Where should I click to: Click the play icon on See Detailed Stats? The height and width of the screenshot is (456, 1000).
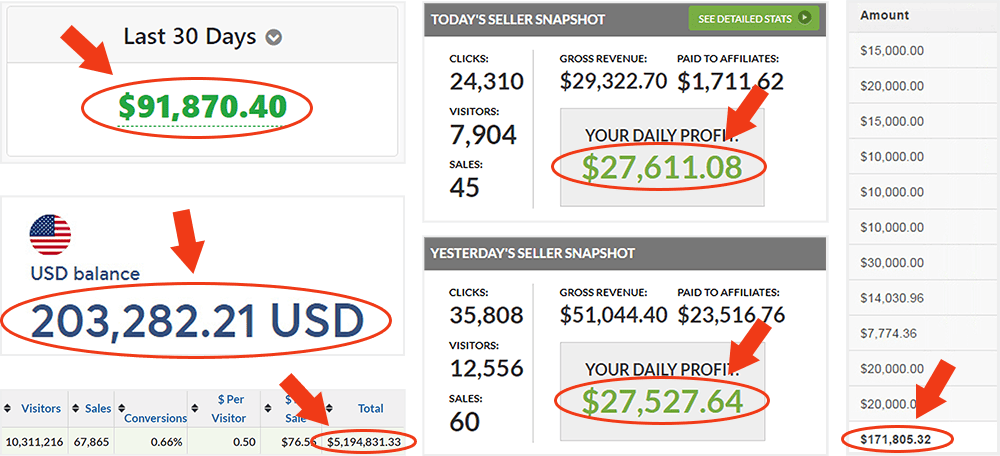(x=803, y=18)
